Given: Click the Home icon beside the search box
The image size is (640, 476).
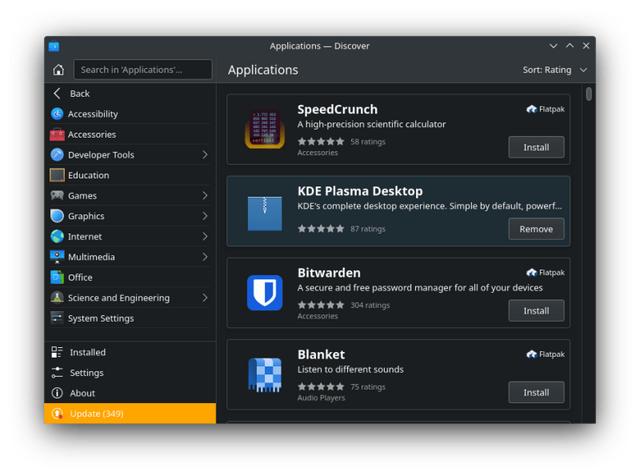Looking at the screenshot, I should 58,70.
